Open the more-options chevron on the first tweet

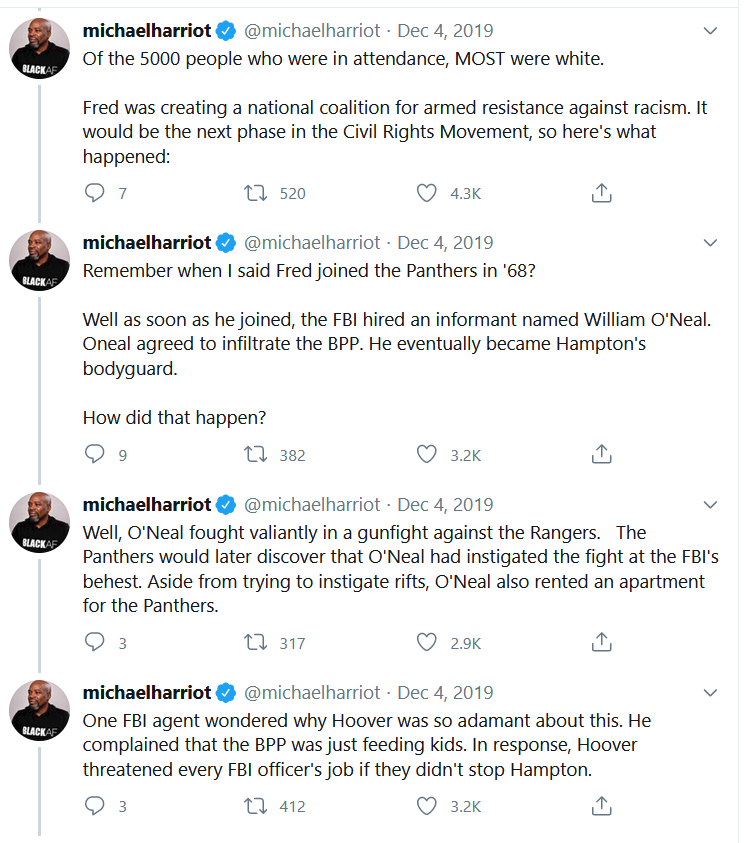point(710,31)
